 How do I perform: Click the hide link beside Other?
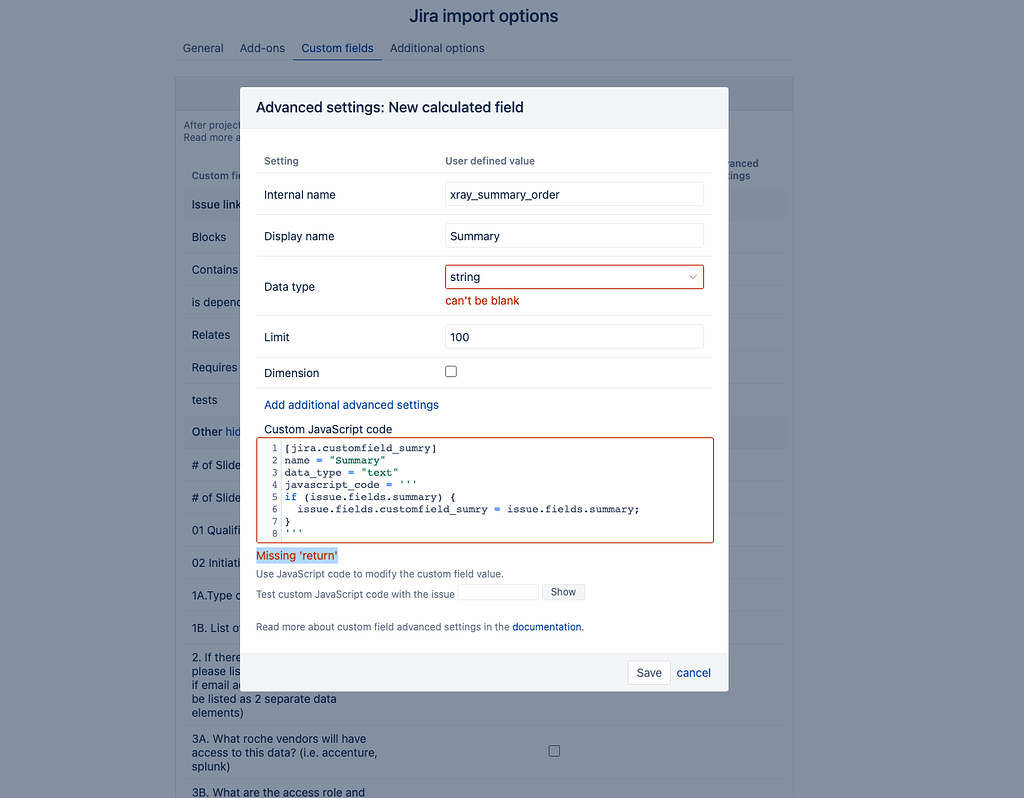click(232, 432)
